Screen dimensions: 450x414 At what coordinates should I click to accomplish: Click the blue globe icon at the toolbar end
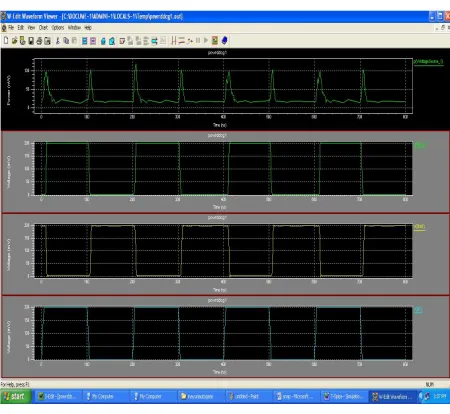[224, 41]
